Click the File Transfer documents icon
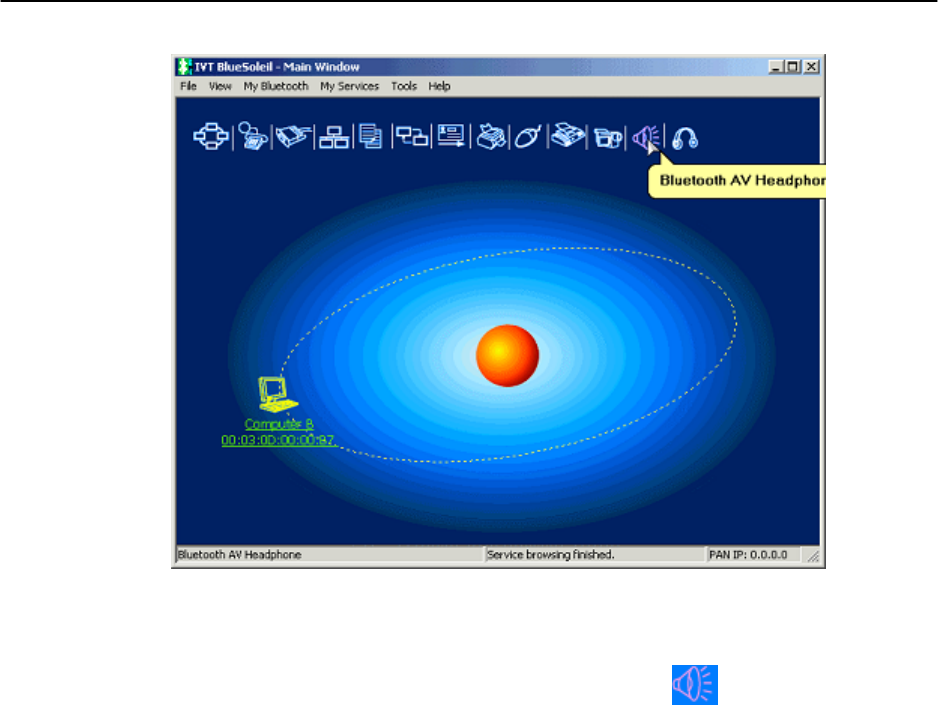938x705 pixels. (371, 136)
